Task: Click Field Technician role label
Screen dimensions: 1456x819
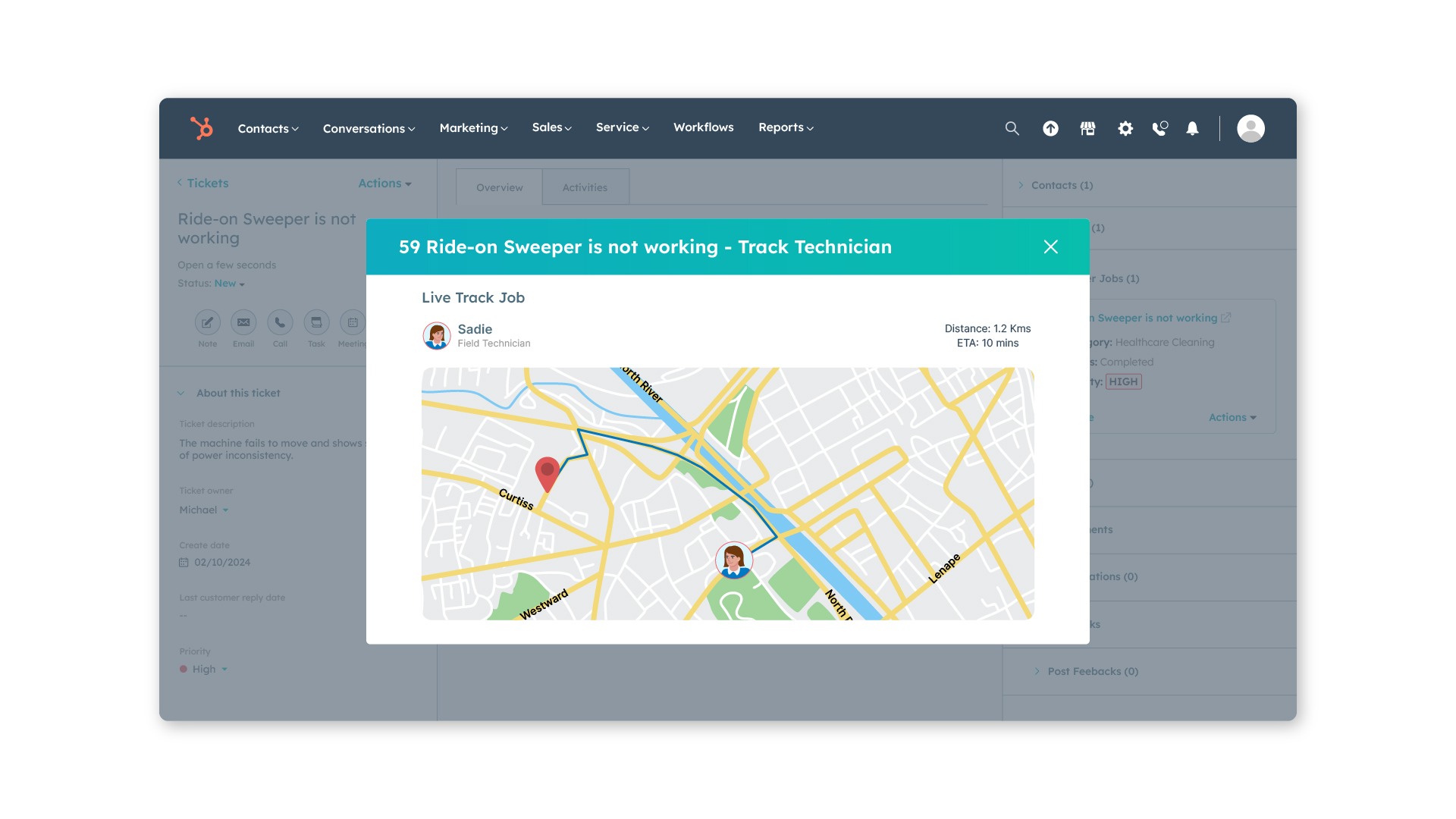Action: [x=494, y=344]
